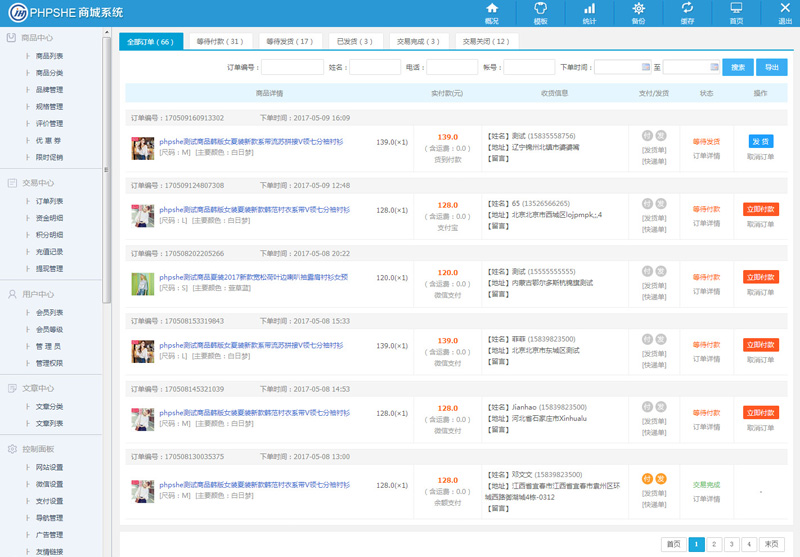Image resolution: width=800 pixels, height=557 pixels.
Task: Click the 缓存 cache refresh icon
Action: tap(687, 9)
